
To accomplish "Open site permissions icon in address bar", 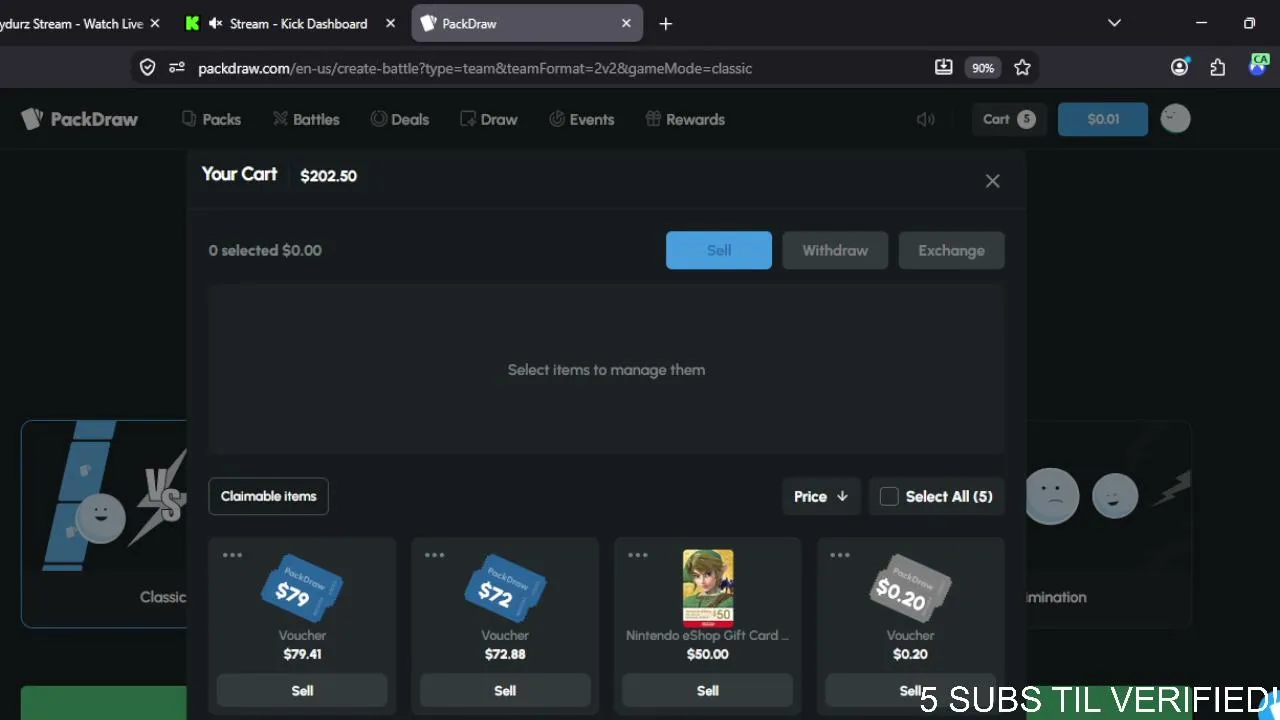I will (x=177, y=67).
